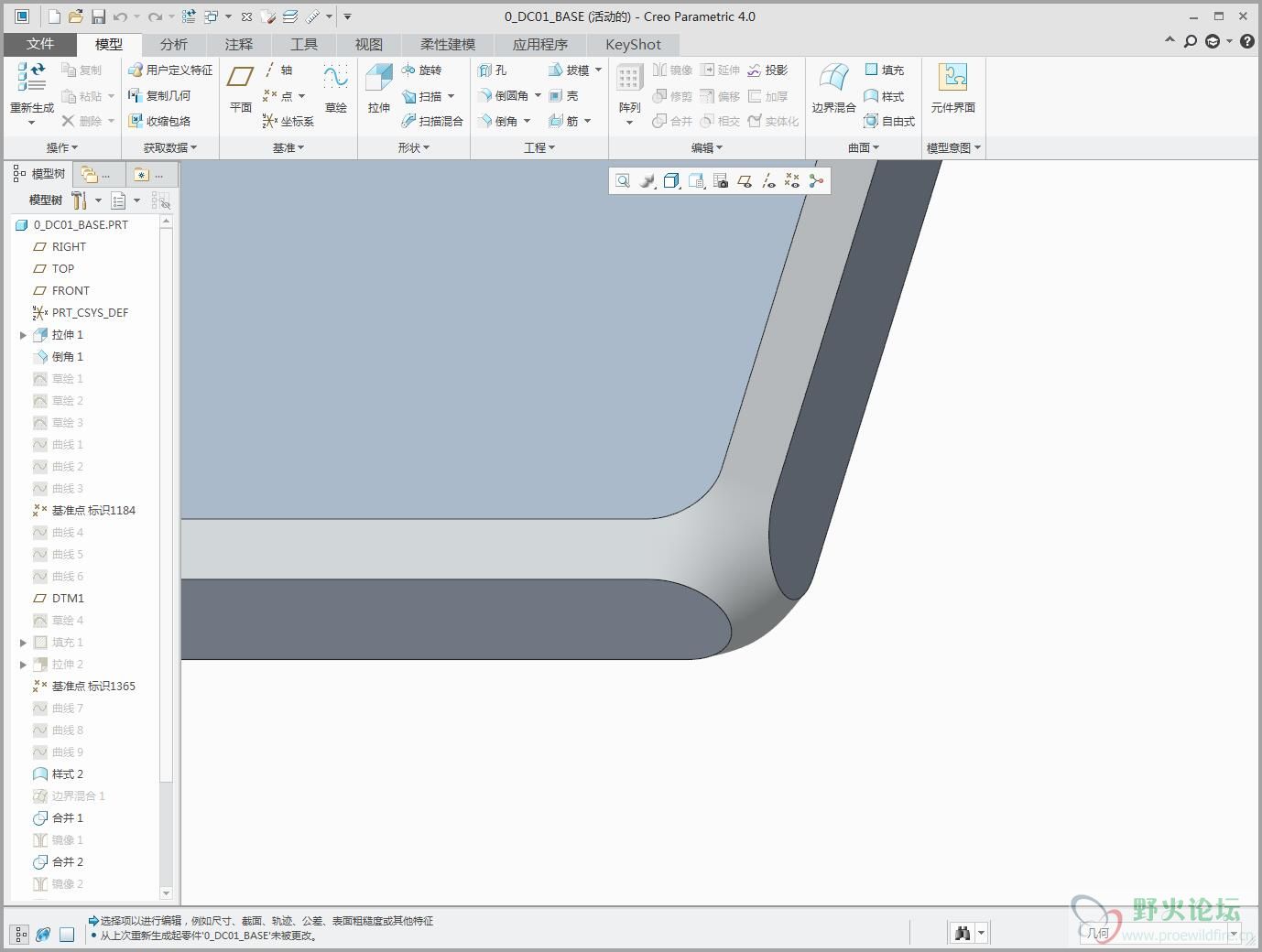
Task: Click the 轴 (Axis) datum tool
Action: pyautogui.click(x=277, y=70)
